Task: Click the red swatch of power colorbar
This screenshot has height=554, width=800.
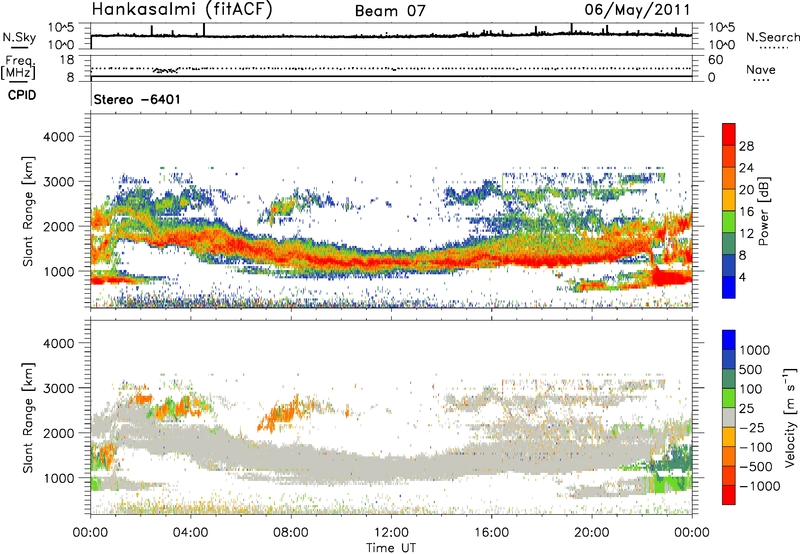Action: click(x=729, y=132)
